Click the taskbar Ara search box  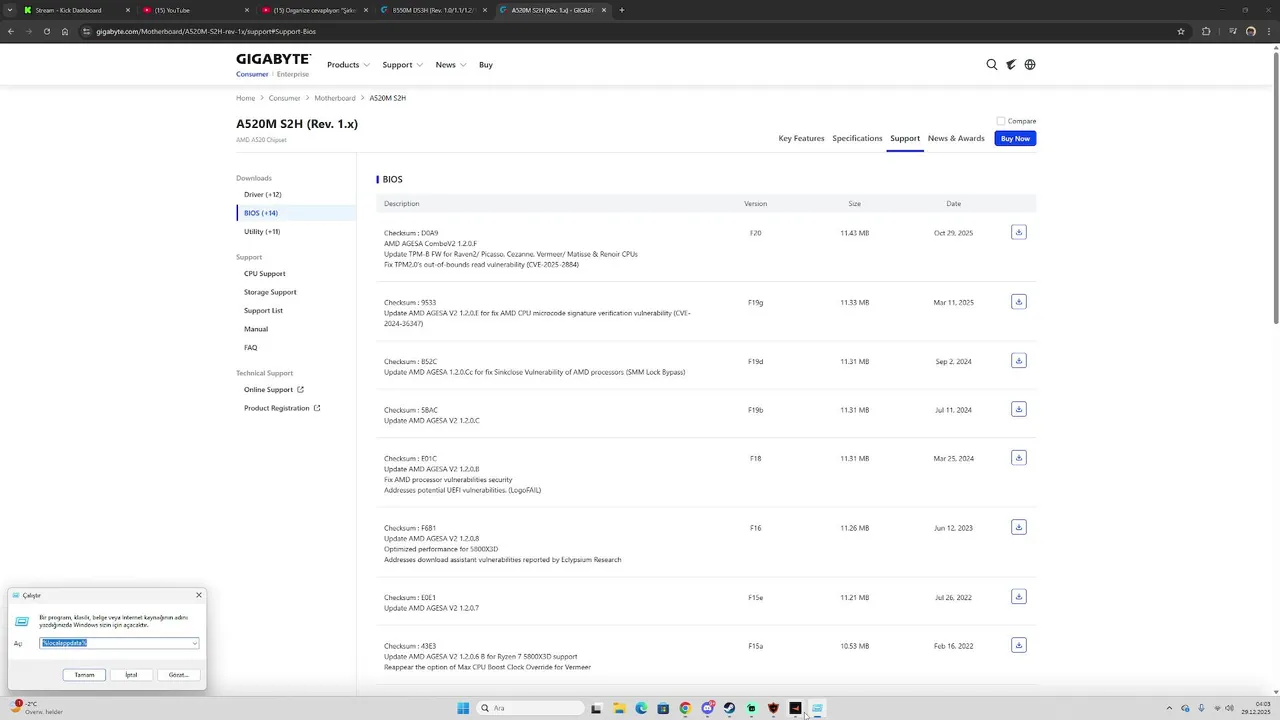(530, 708)
